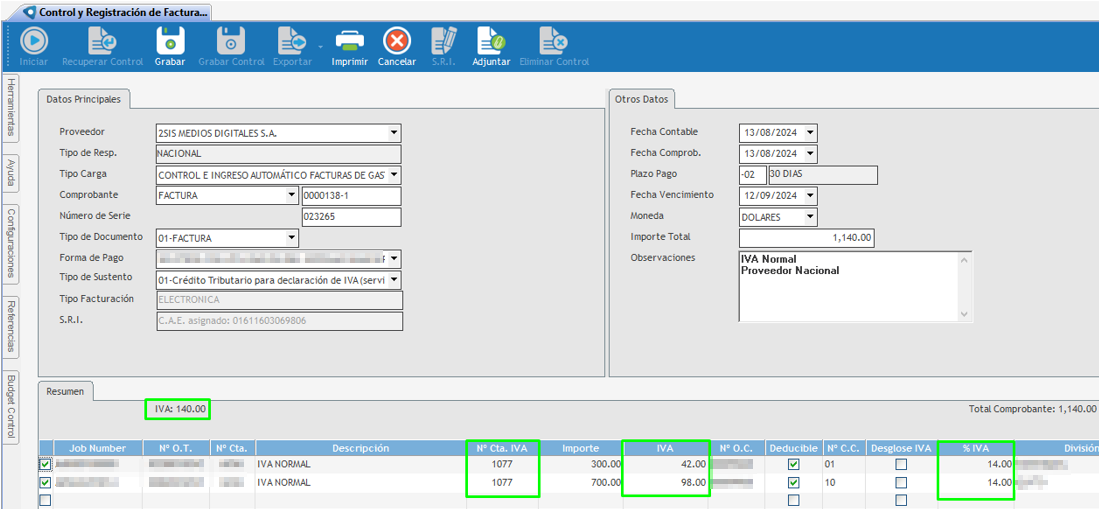
Task: Click the Nº C.C. cell 10
Action: 845,482
